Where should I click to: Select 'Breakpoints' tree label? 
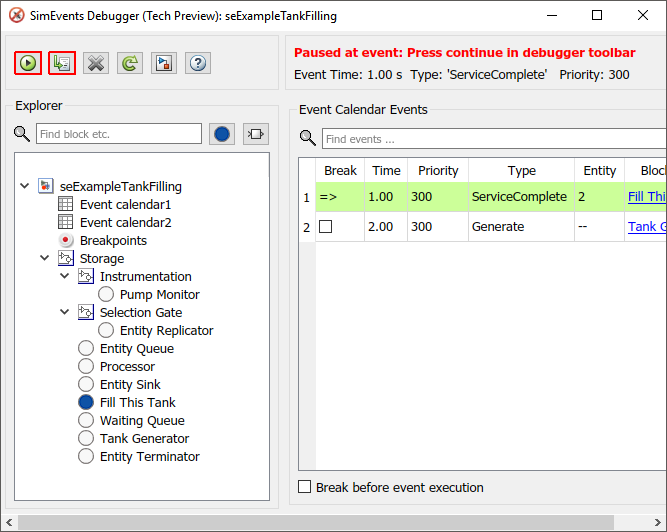coord(113,241)
